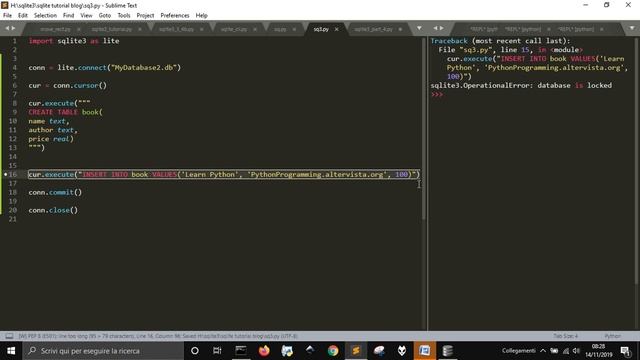Open the fox mask taskbar icon
The width and height of the screenshot is (640, 360).
coord(402,351)
